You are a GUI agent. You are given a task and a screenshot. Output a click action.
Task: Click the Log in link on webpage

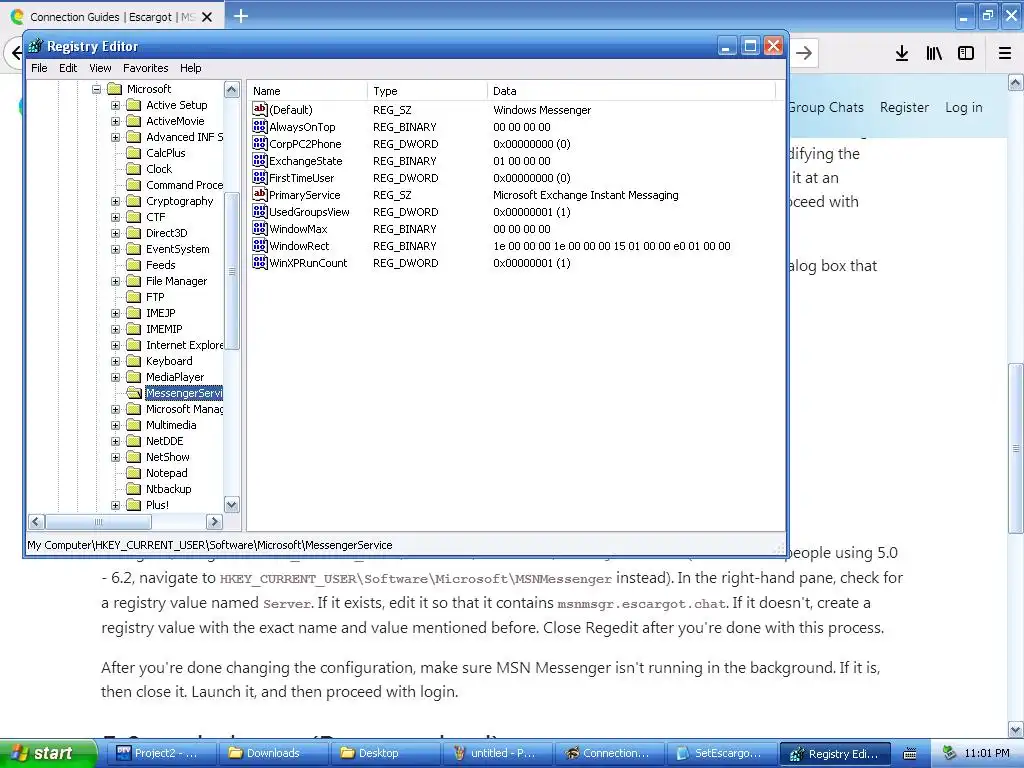pyautogui.click(x=963, y=107)
